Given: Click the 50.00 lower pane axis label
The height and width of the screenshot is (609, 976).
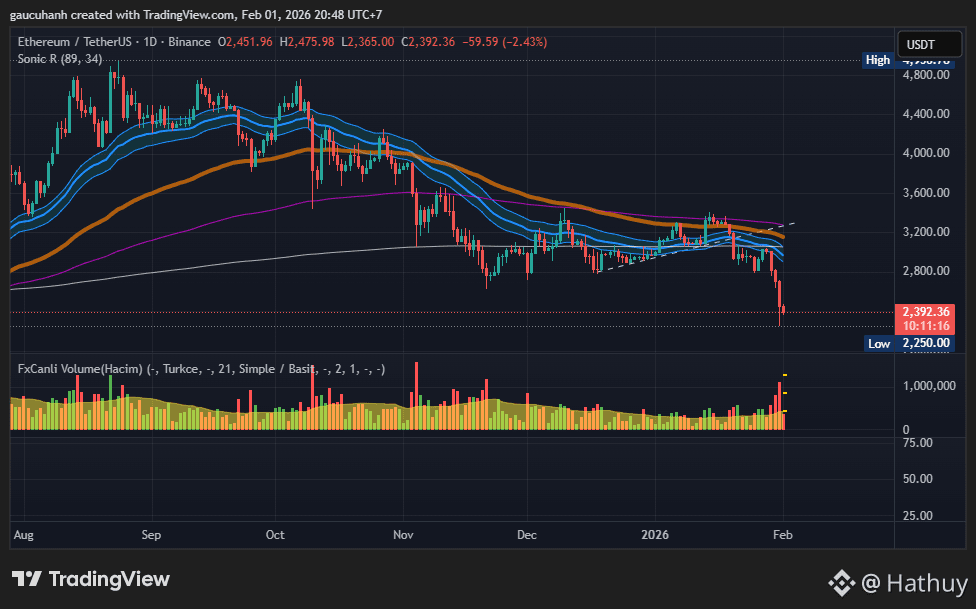Looking at the screenshot, I should point(917,479).
